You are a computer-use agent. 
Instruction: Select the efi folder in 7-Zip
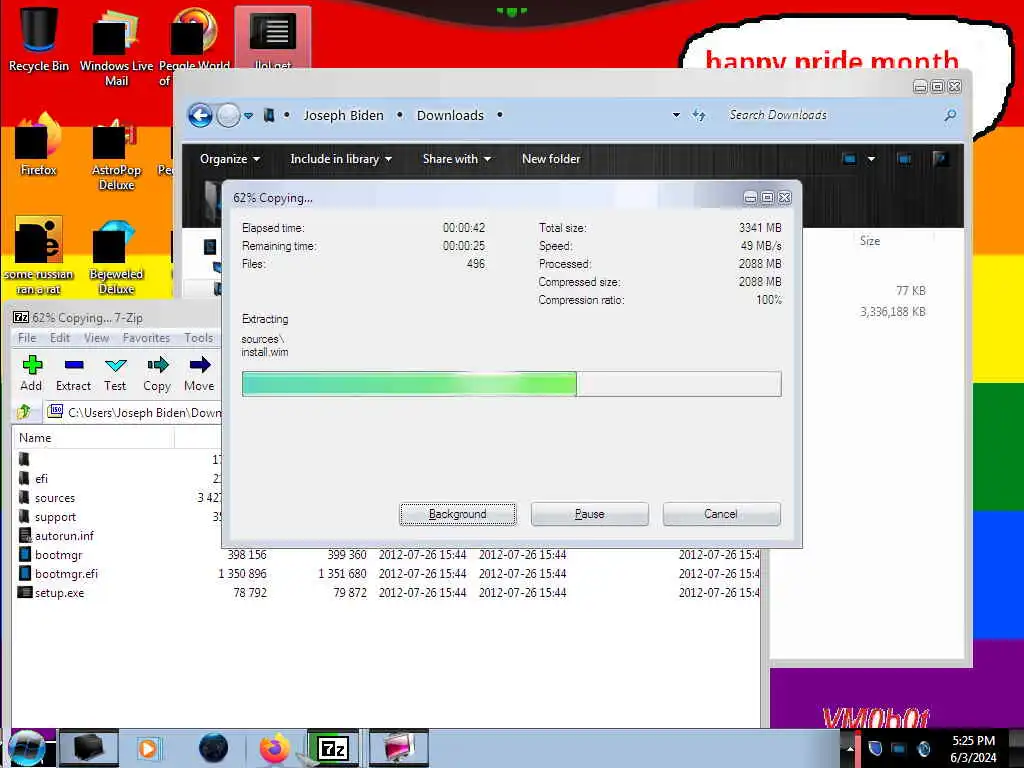(41, 479)
